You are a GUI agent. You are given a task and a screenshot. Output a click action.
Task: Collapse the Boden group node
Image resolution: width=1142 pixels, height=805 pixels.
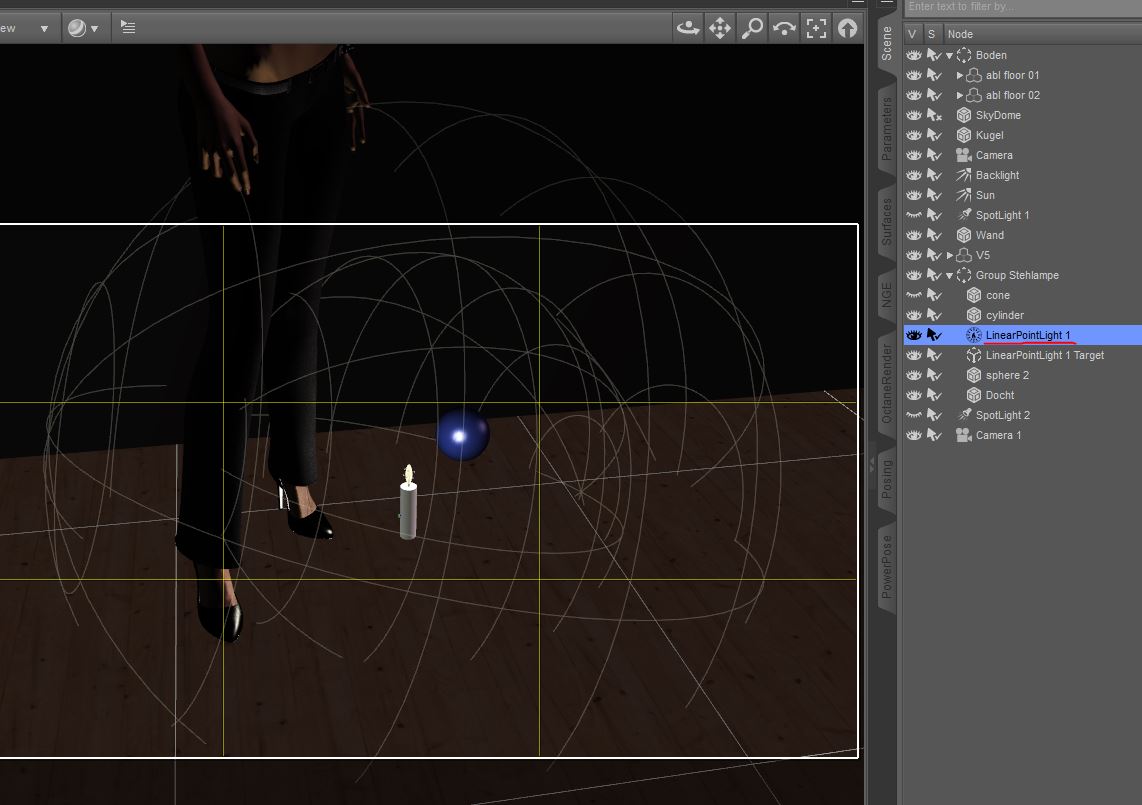[x=950, y=55]
